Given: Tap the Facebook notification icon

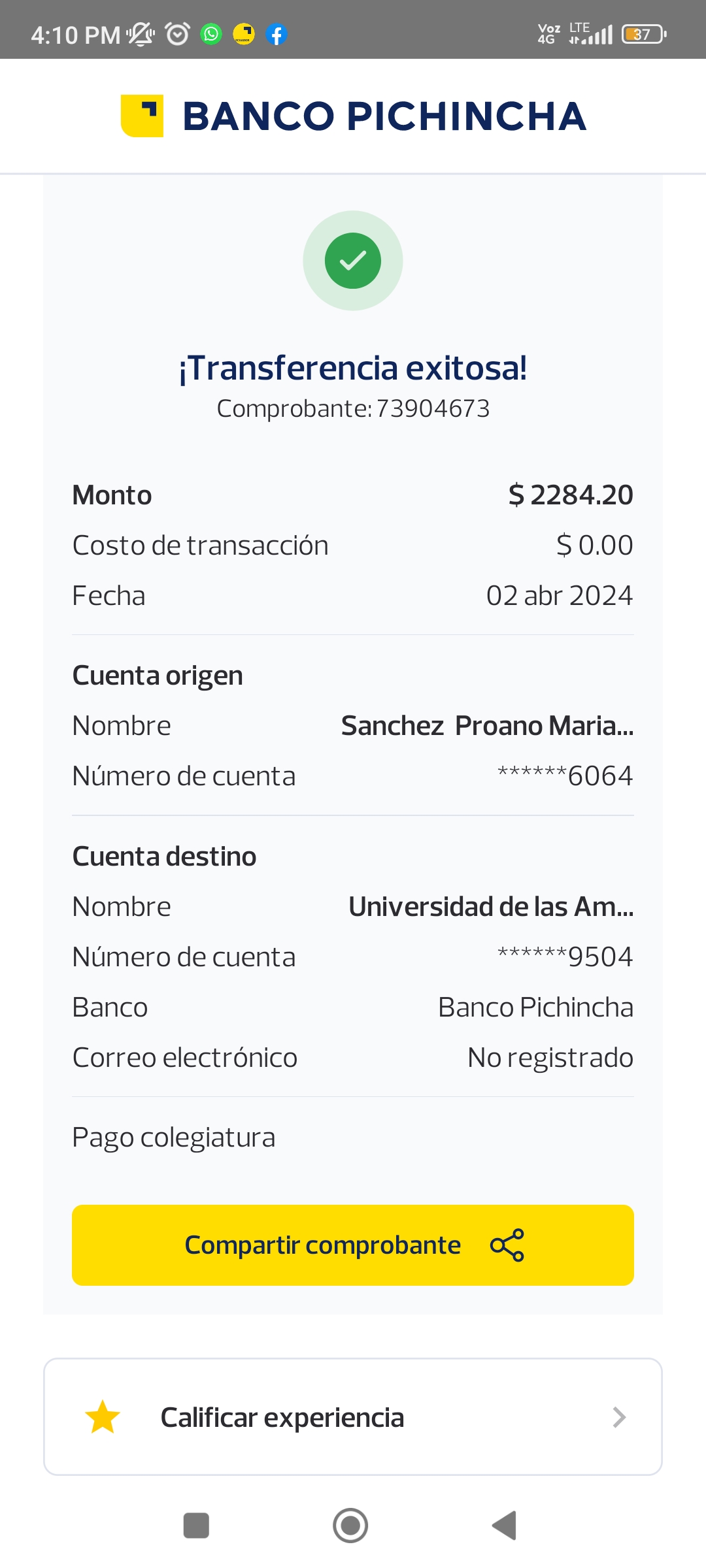Looking at the screenshot, I should click(x=277, y=34).
